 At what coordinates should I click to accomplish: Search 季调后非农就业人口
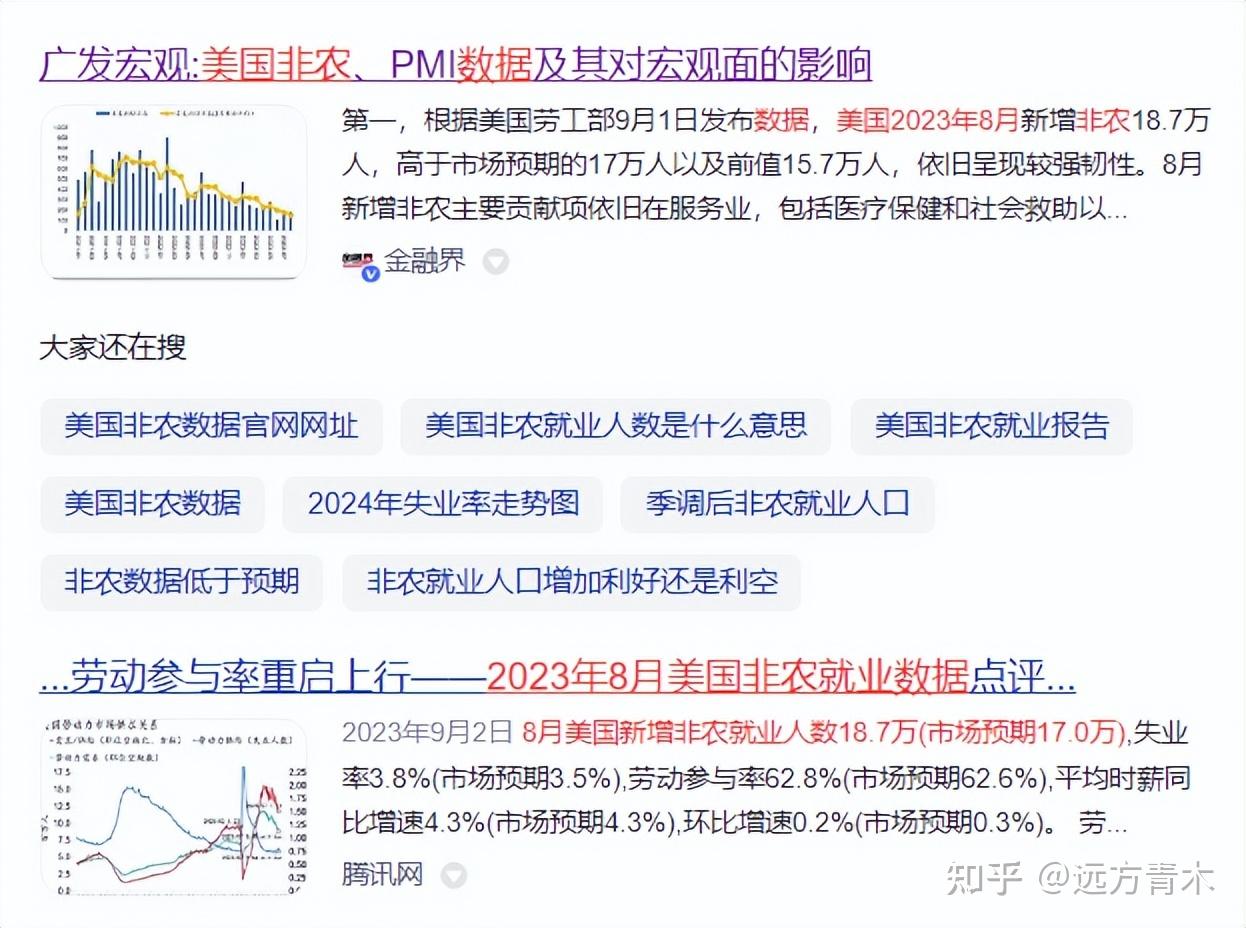778,505
